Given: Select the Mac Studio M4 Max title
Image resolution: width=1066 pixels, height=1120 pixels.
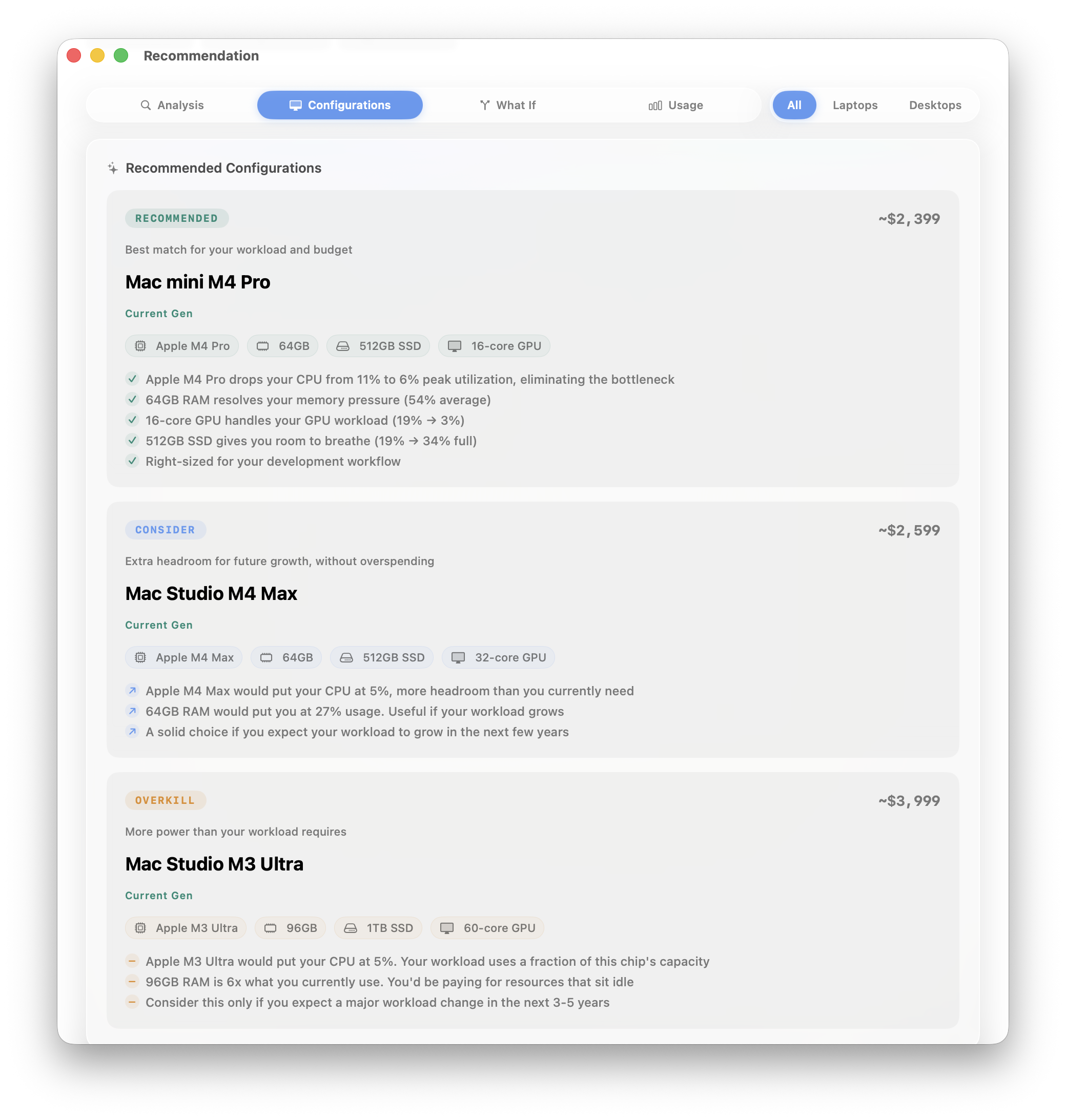Looking at the screenshot, I should coord(211,594).
